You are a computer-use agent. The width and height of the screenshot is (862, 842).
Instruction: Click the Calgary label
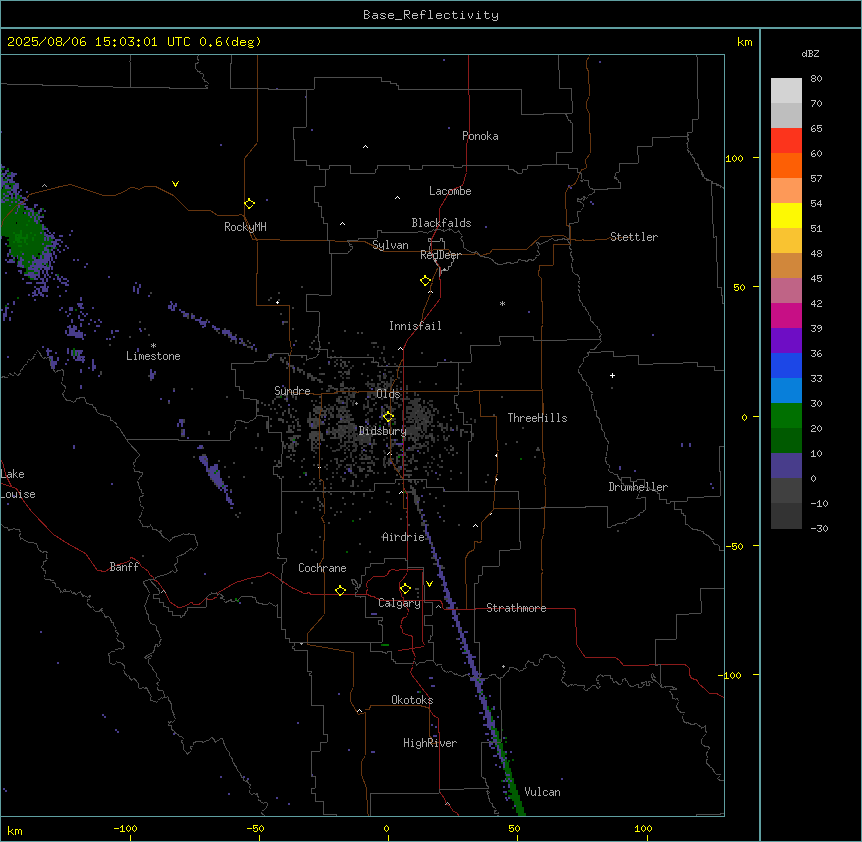click(x=399, y=603)
